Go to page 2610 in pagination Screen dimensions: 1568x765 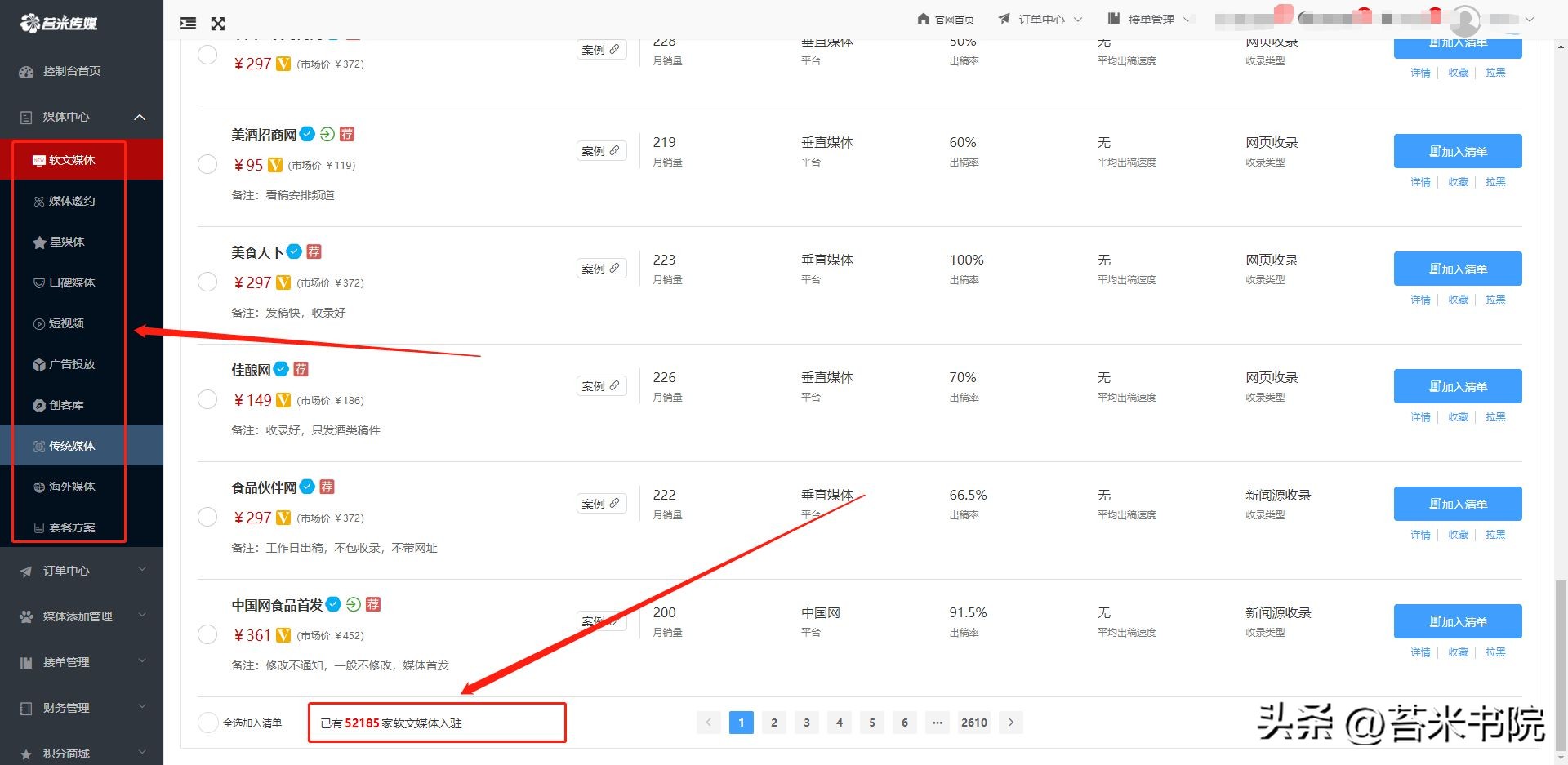pos(973,723)
